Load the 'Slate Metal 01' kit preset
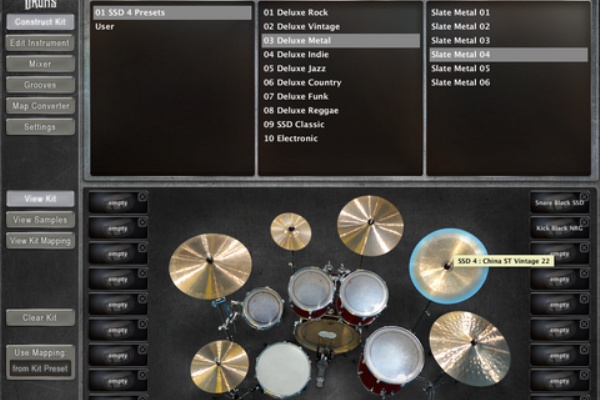Image resolution: width=600 pixels, height=400 pixels. point(509,13)
